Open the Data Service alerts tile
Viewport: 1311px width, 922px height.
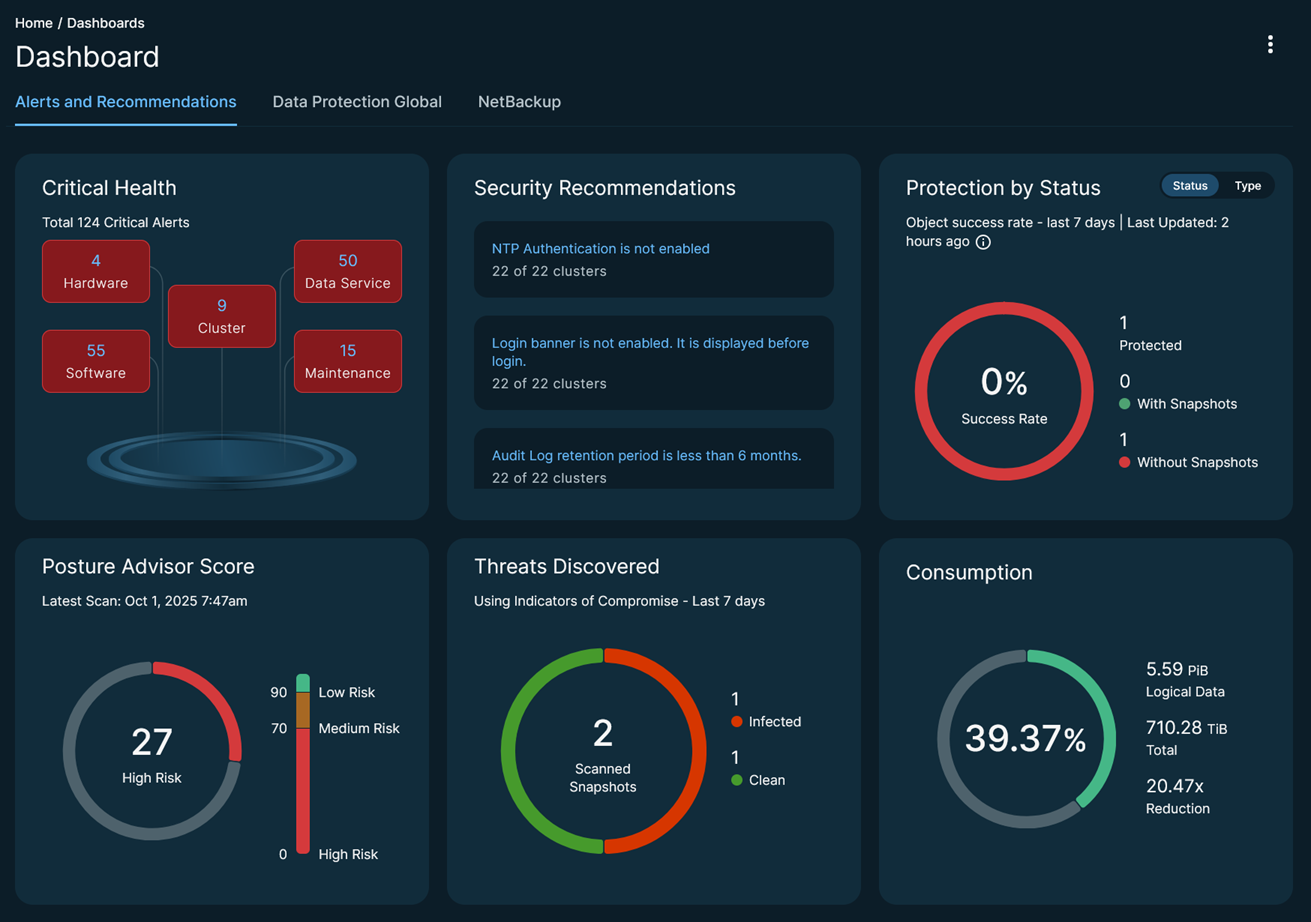(x=347, y=271)
